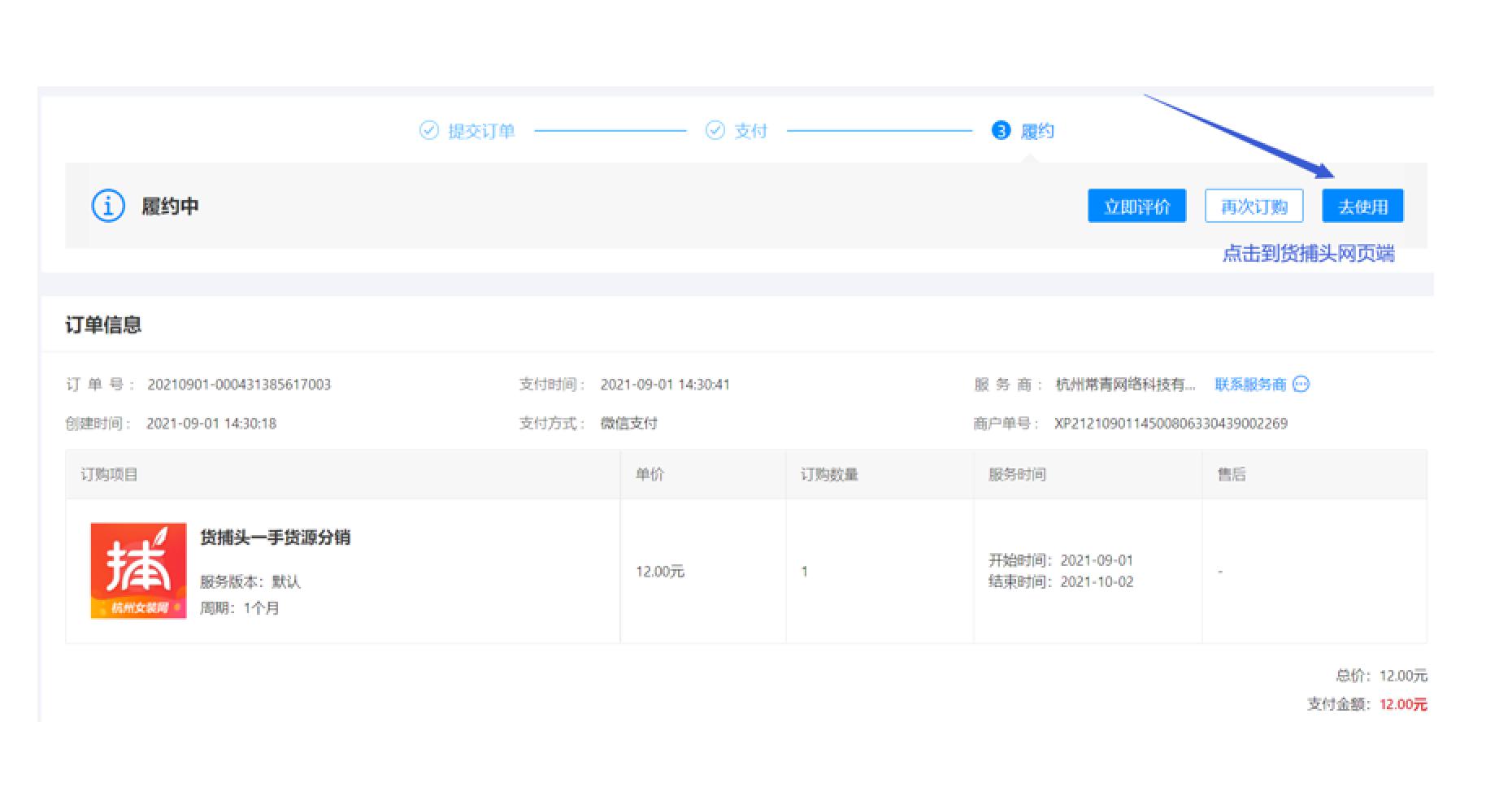This screenshot has width=1512, height=805.
Task: Click the checkmark icon beside 支付
Action: pyautogui.click(x=715, y=131)
